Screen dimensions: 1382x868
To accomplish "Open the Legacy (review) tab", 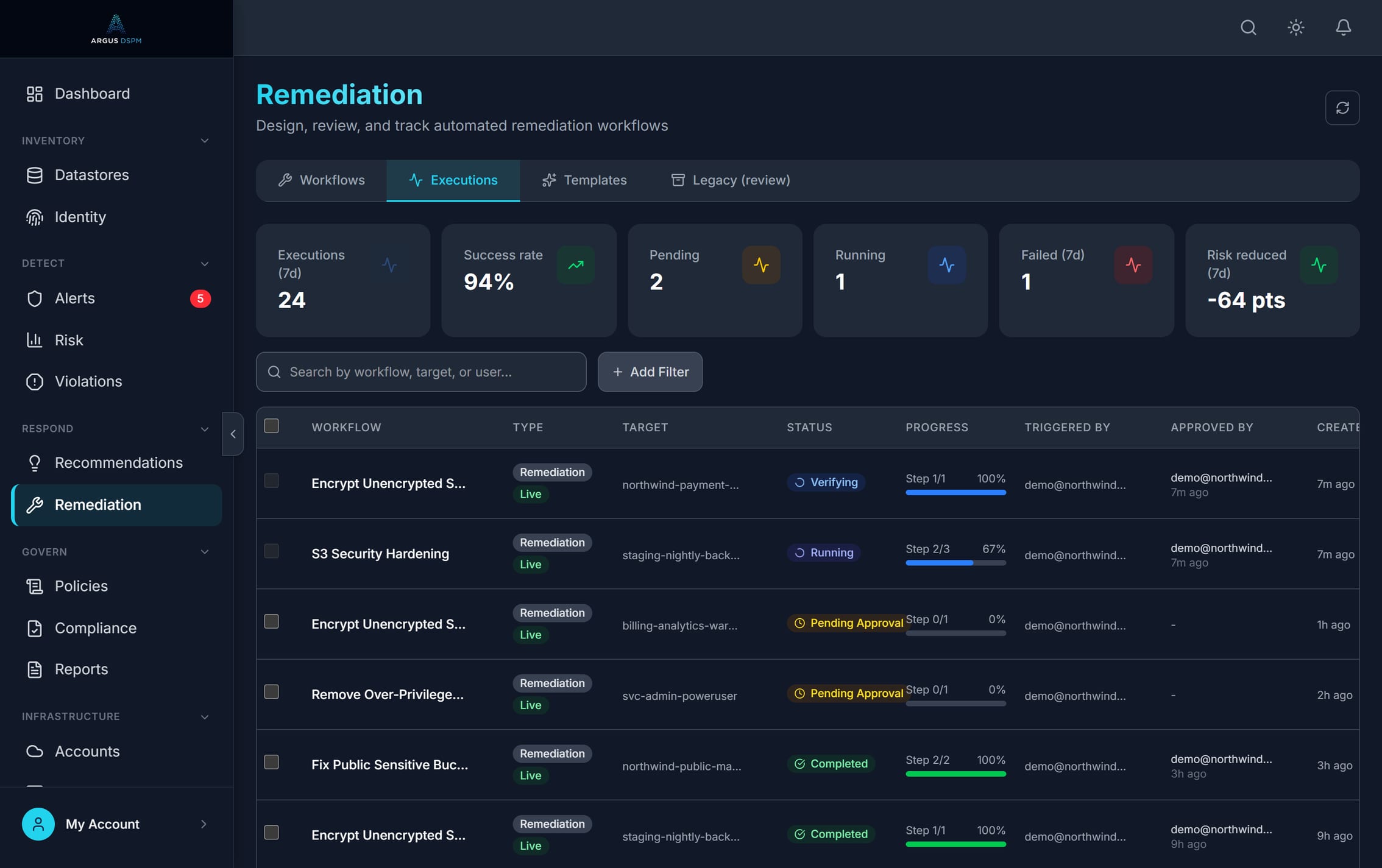I will coord(730,180).
